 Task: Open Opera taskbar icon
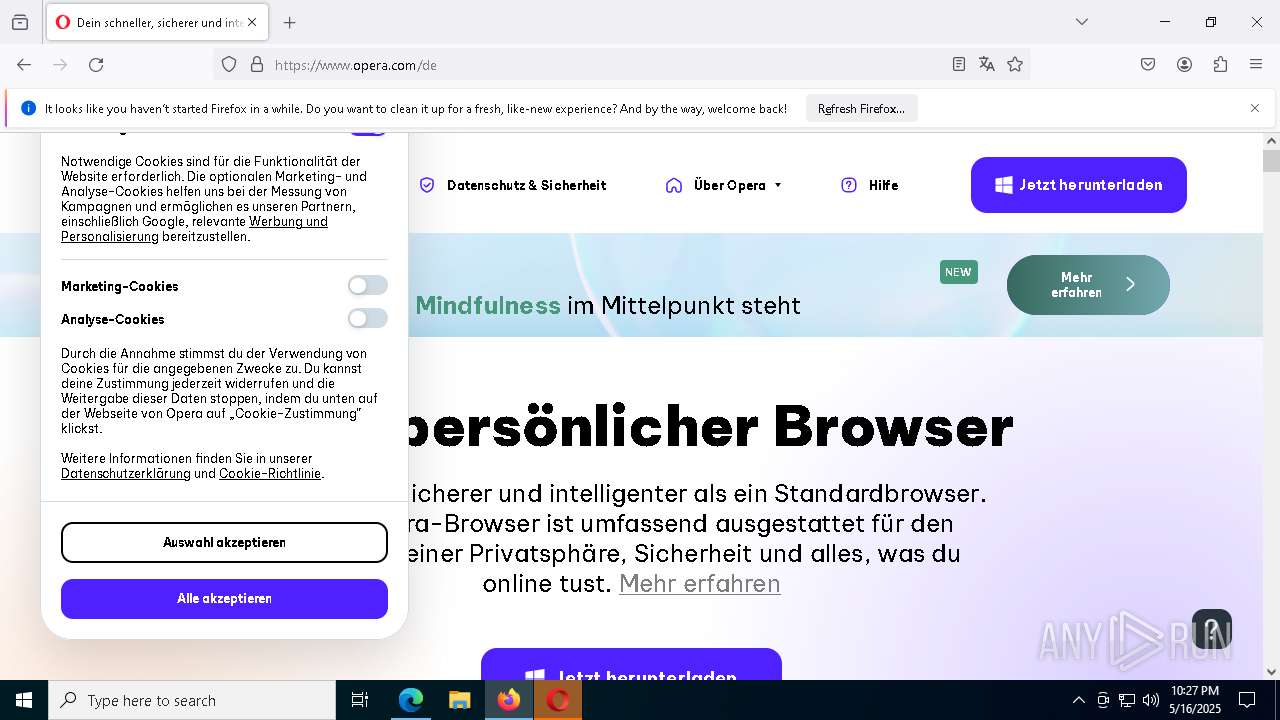(x=558, y=700)
